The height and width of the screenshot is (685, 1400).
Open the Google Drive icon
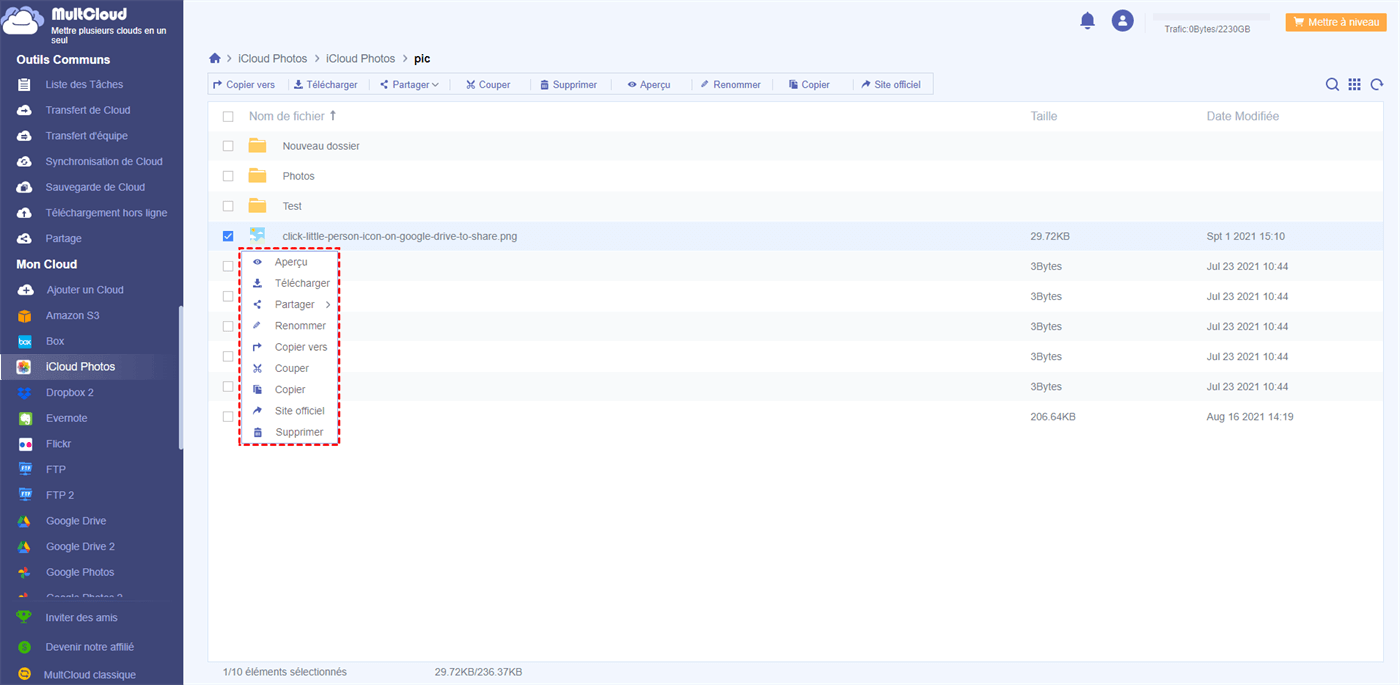pyautogui.click(x=25, y=521)
